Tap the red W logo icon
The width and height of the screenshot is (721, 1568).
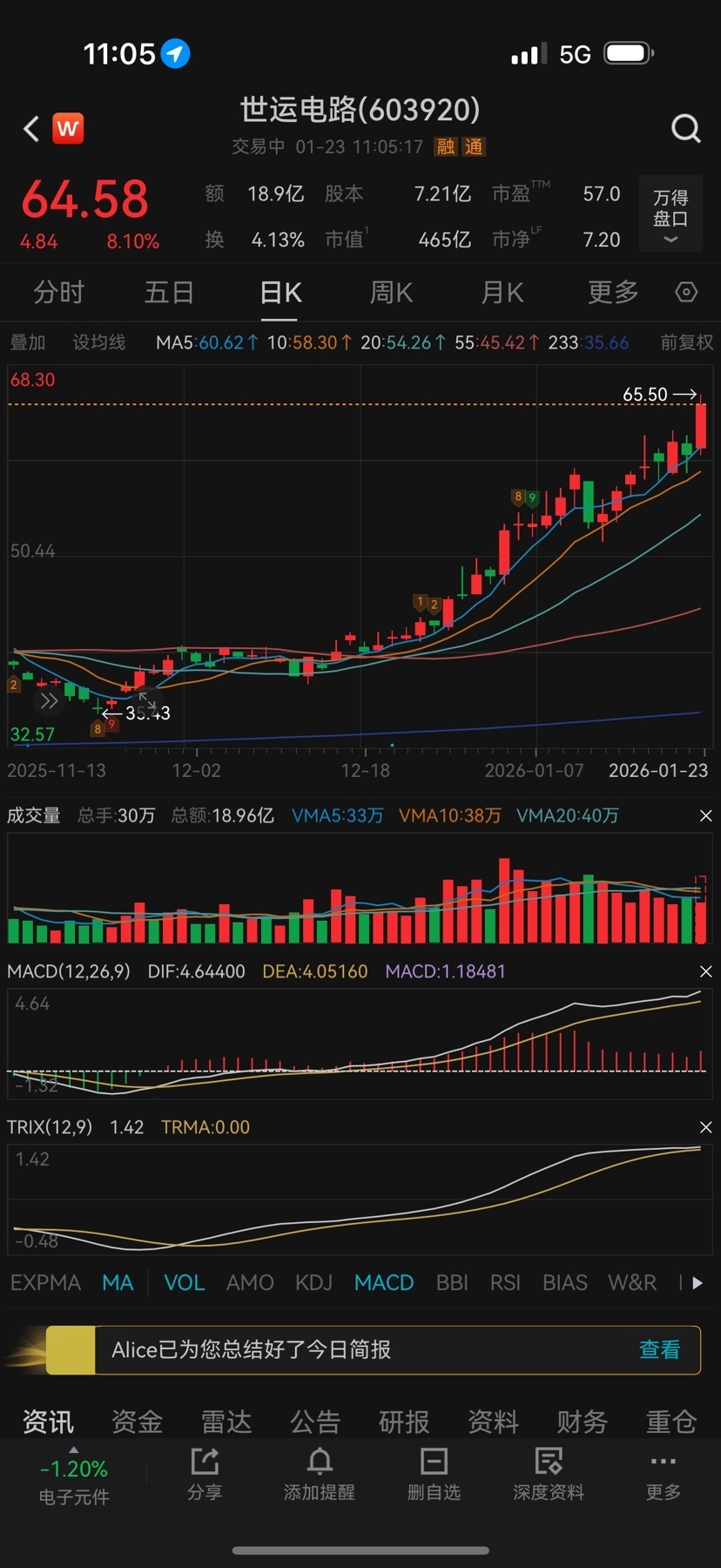coord(68,129)
